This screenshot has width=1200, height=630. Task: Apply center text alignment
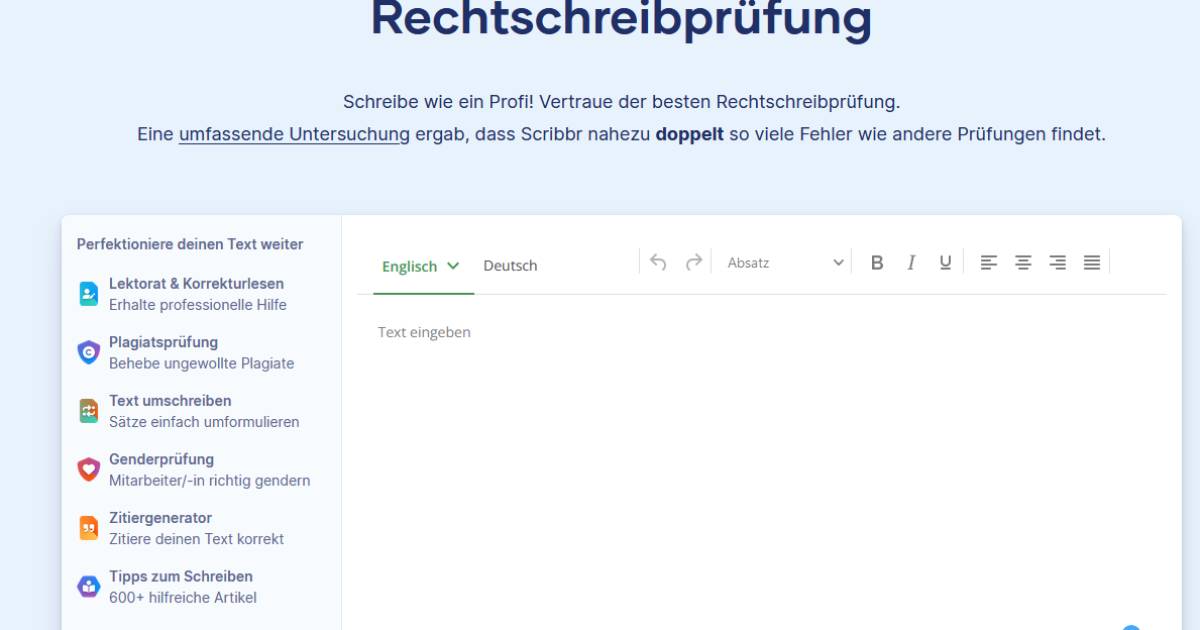1023,262
